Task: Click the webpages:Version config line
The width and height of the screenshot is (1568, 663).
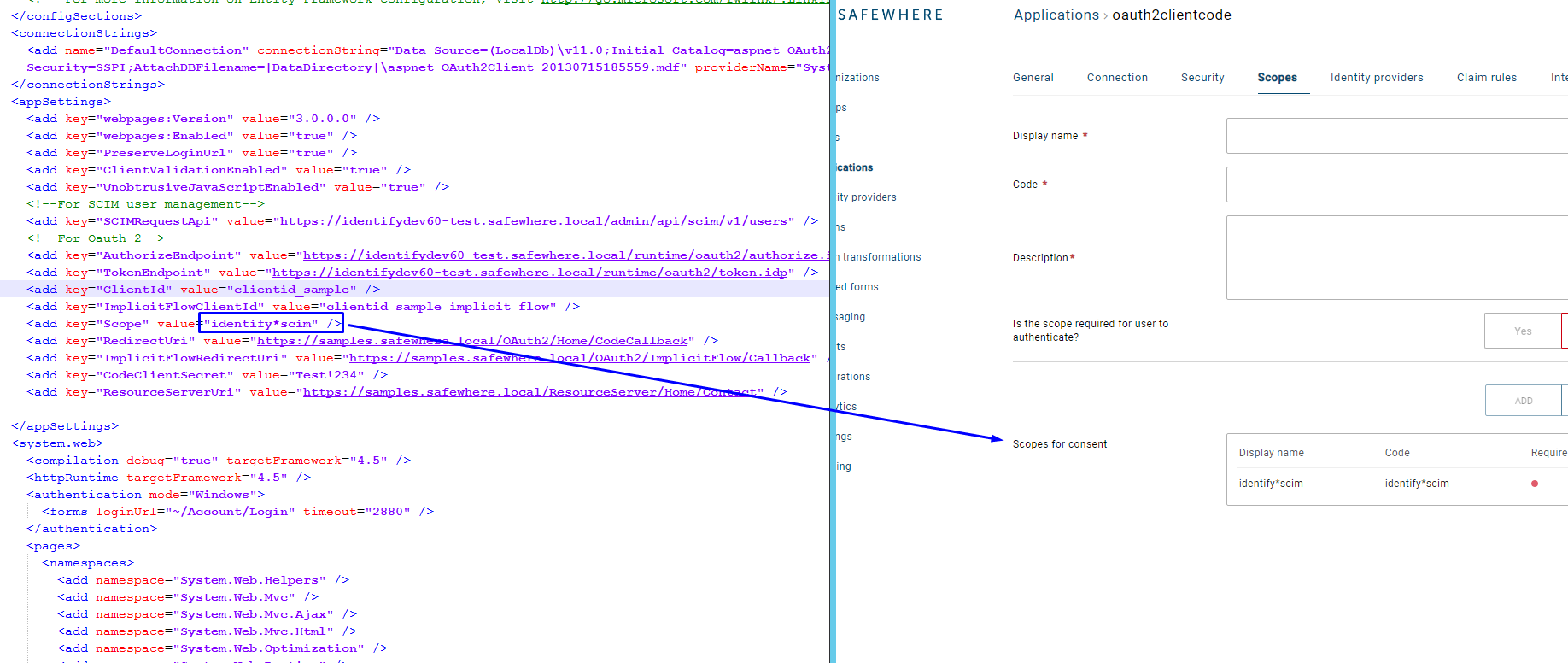Action: pyautogui.click(x=203, y=119)
